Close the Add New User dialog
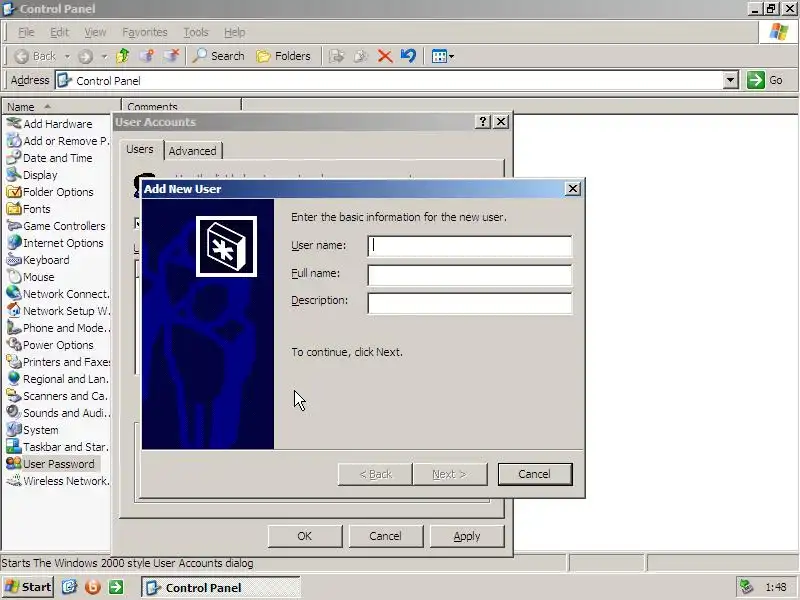This screenshot has width=800, height=600. pyautogui.click(x=573, y=189)
